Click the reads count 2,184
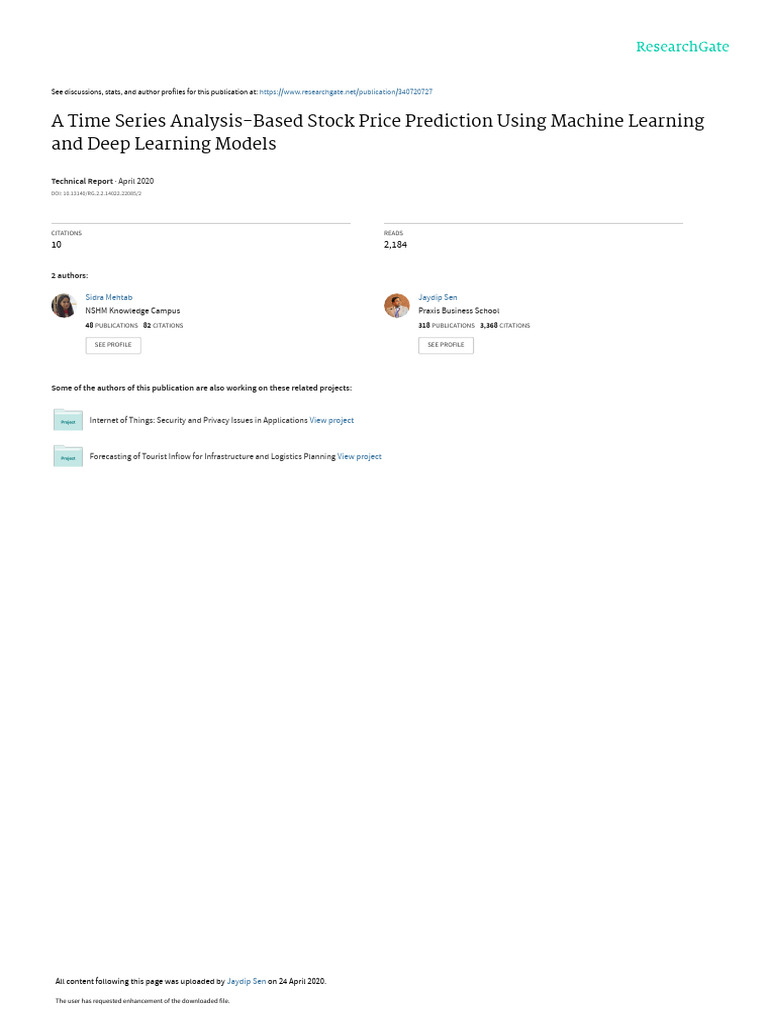This screenshot has height=1024, width=768. 395,244
